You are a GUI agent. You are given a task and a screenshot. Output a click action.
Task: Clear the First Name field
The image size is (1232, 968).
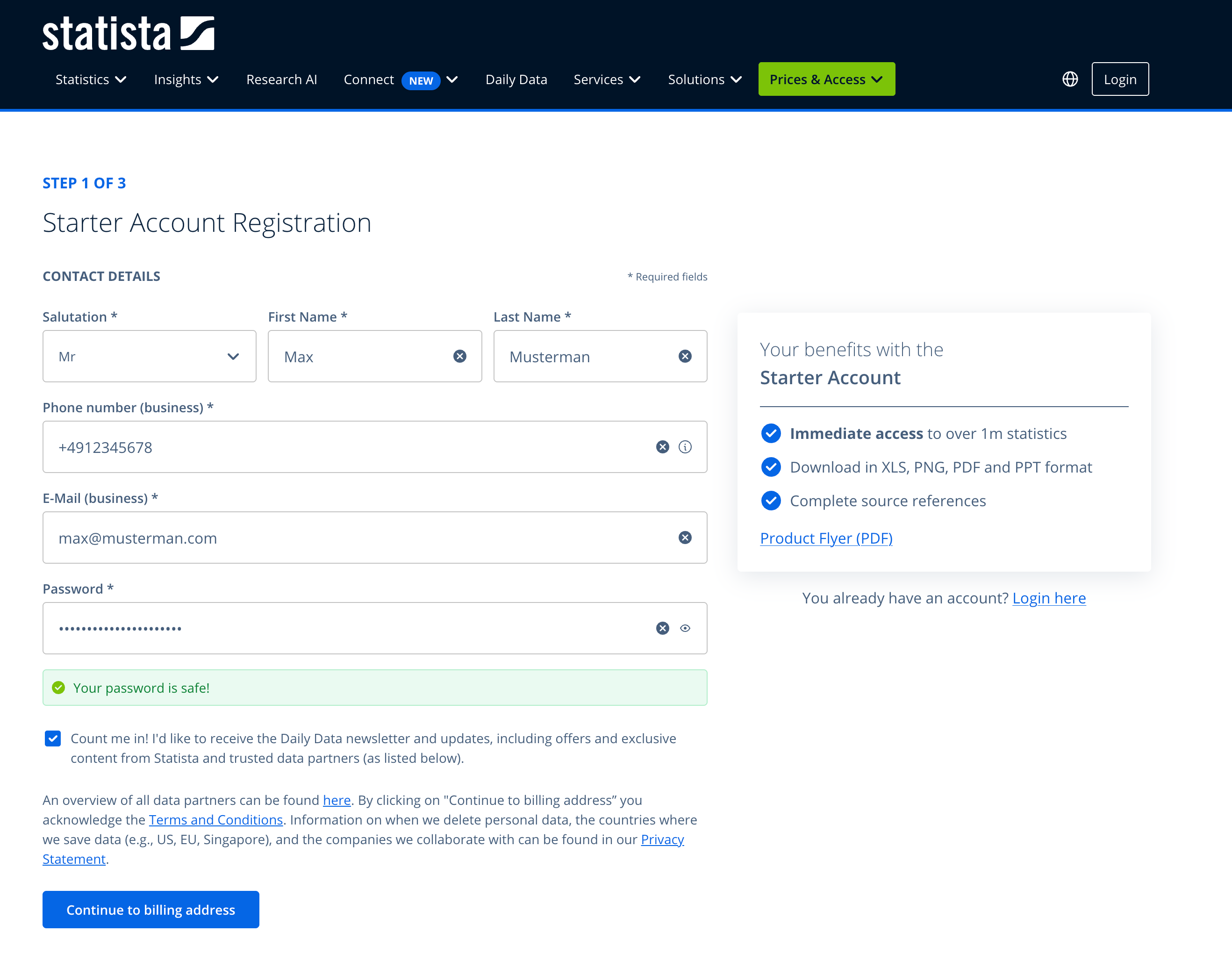[x=459, y=356]
